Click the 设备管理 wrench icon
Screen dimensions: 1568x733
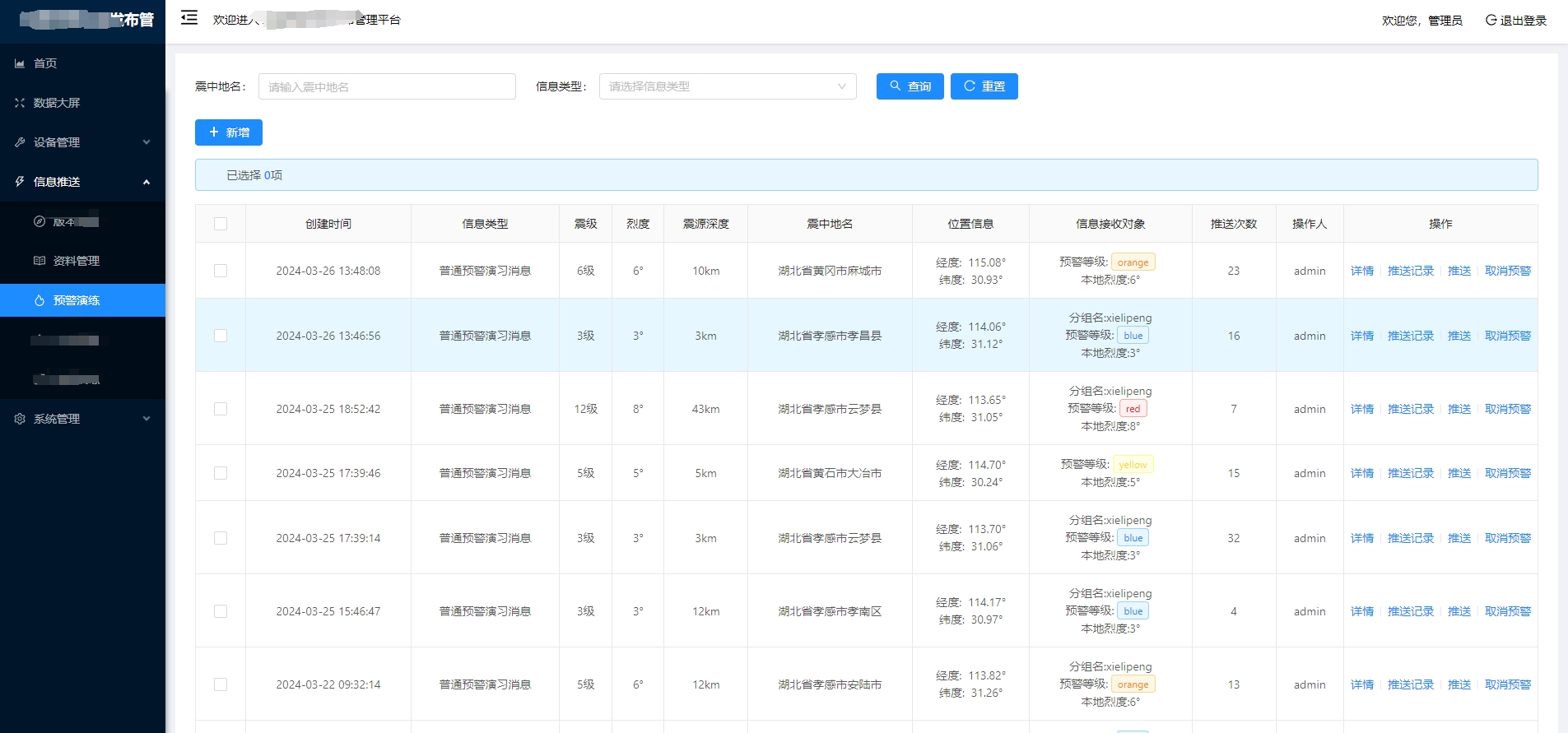(20, 142)
